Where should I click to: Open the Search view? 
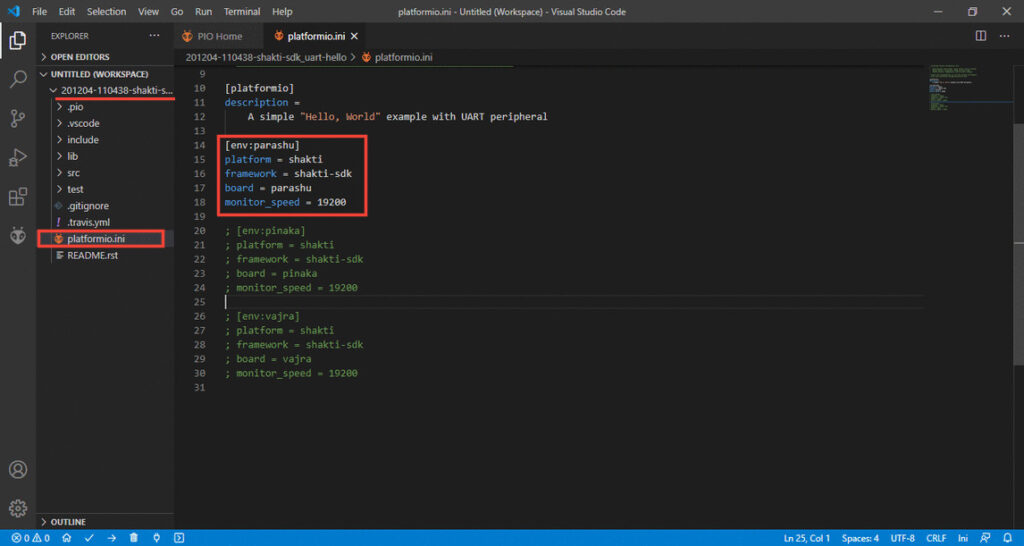click(18, 80)
